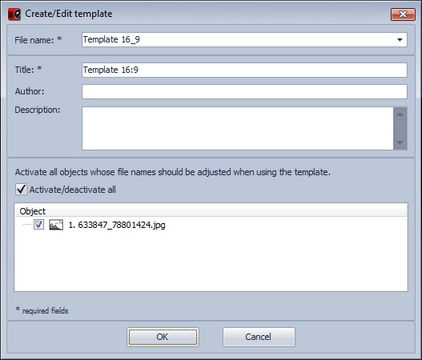Open the File name dropdown arrow

(x=400, y=40)
